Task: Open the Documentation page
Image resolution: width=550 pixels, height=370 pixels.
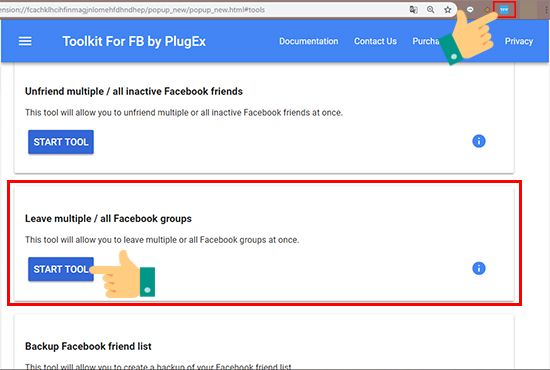Action: click(309, 41)
